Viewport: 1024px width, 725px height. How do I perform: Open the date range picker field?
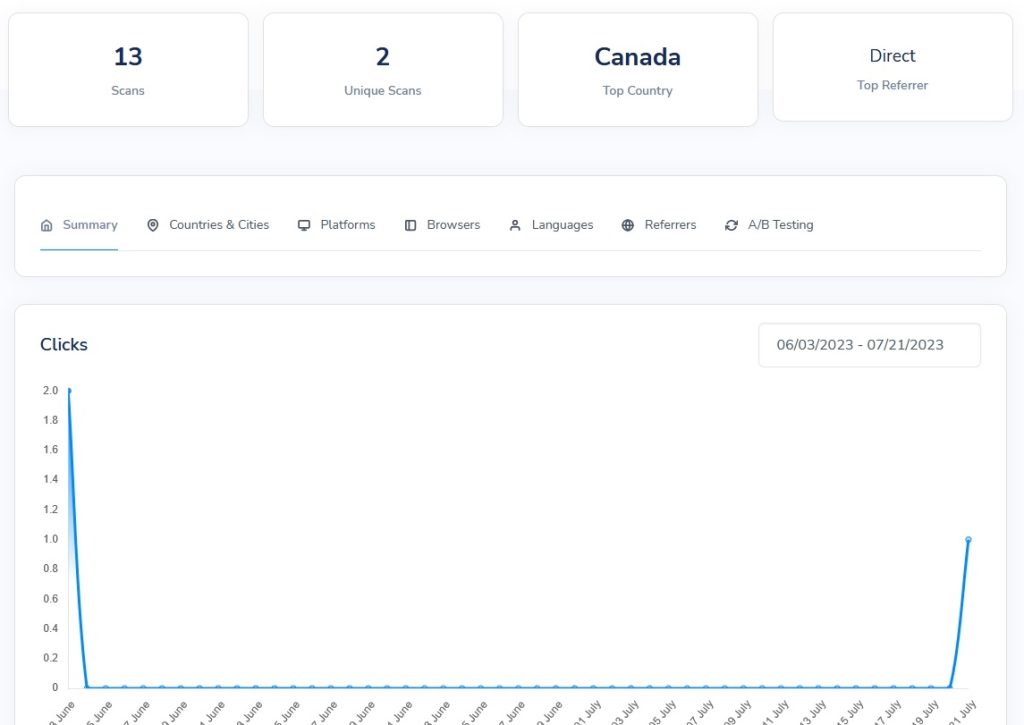(869, 345)
